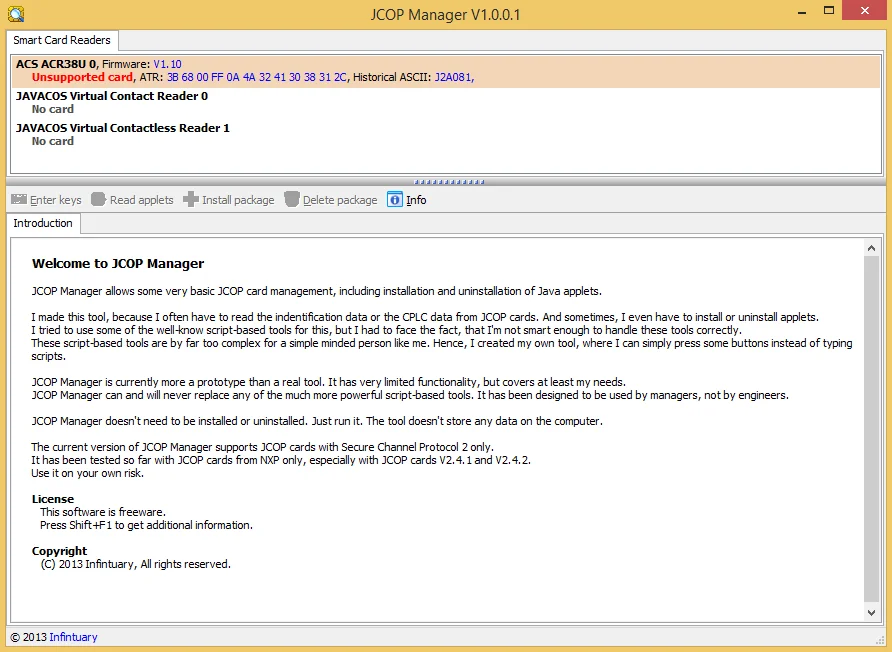
Task: Click the Welcome to JCOP Manager heading
Action: tap(118, 263)
